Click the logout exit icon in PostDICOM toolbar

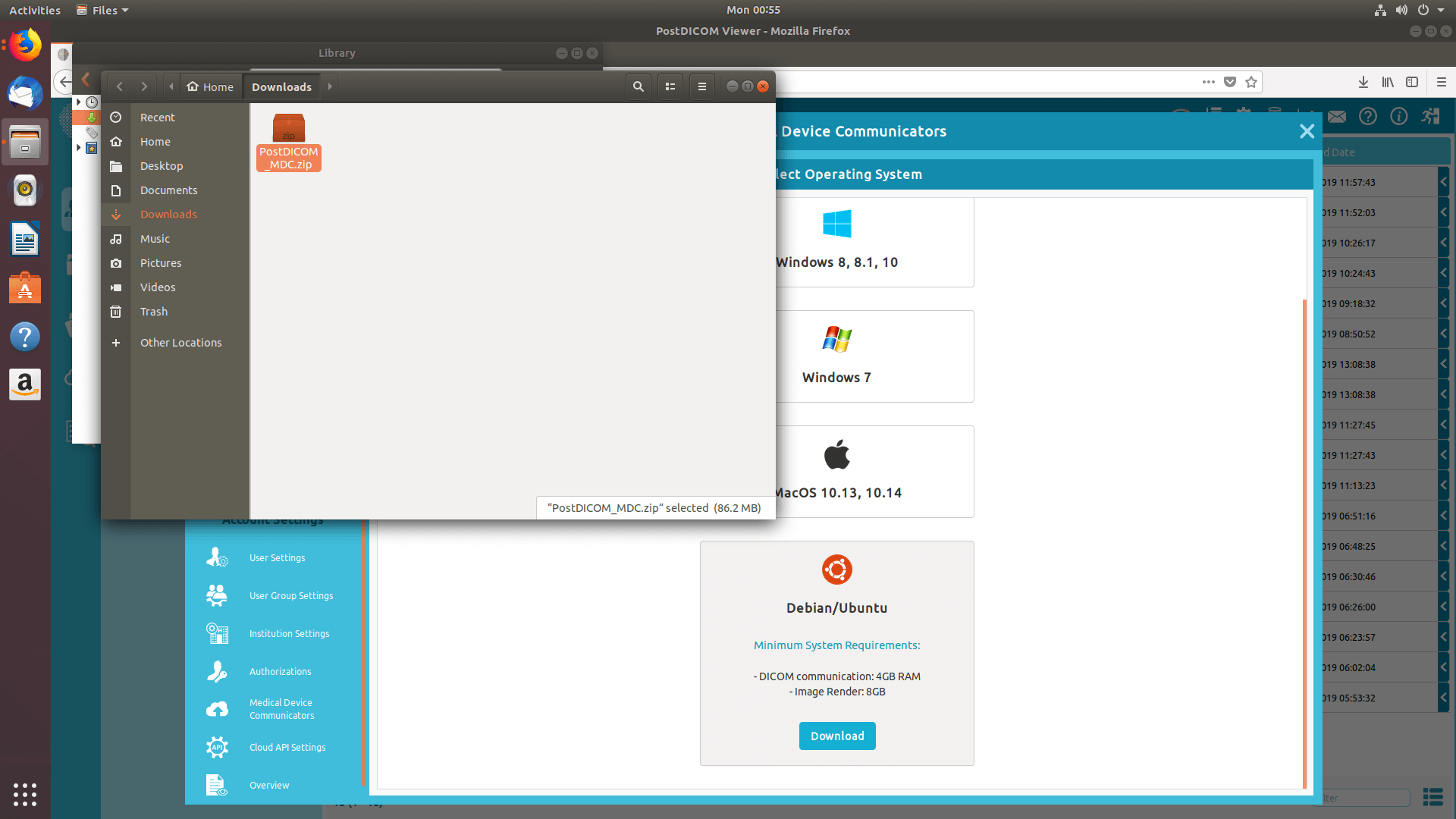click(x=1430, y=117)
